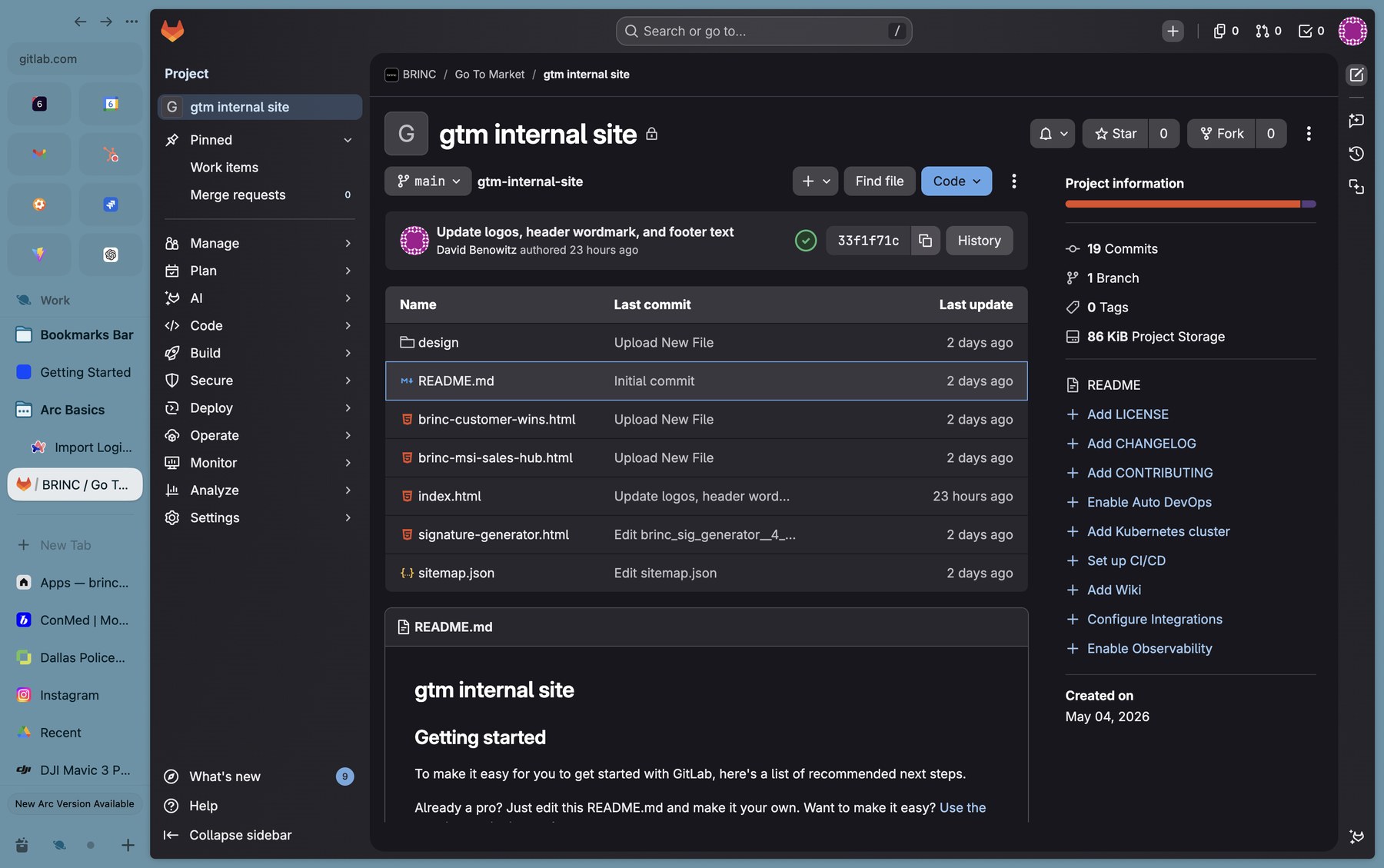Star the gtm internal site project

click(x=1115, y=134)
